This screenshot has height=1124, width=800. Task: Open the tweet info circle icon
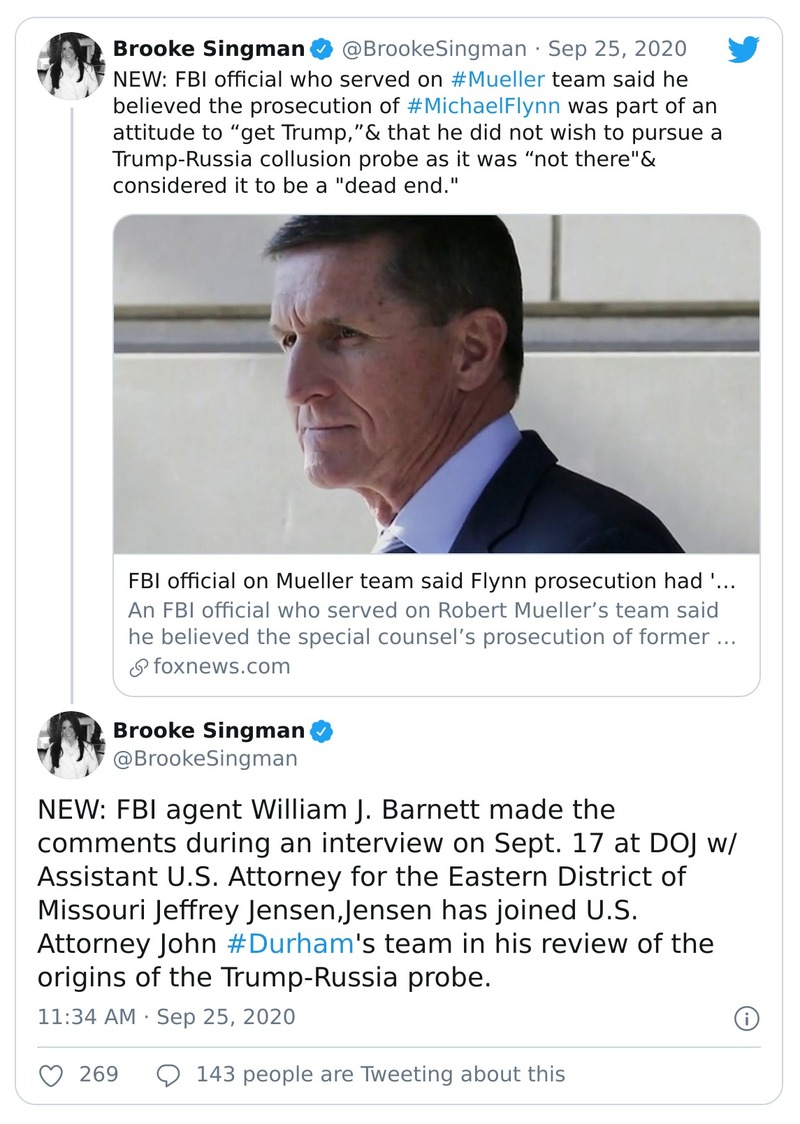[746, 1018]
